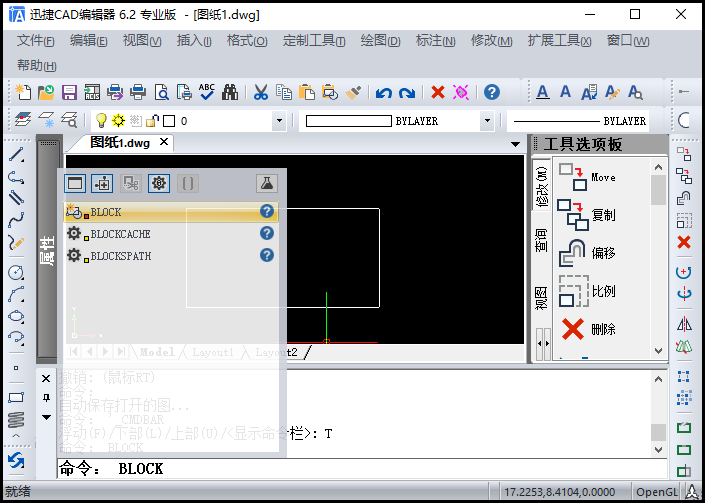Screen dimensions: 705x503
Task: Expand left toolbar overflow chevron
Action: point(16,435)
